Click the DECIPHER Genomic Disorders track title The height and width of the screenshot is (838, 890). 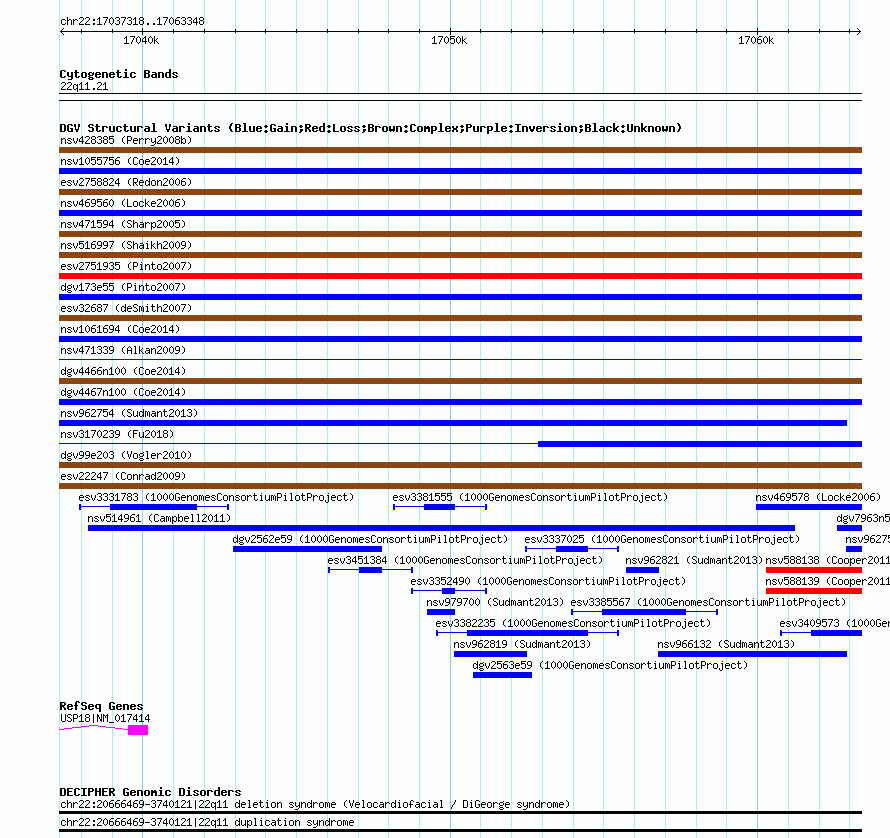pyautogui.click(x=150, y=792)
